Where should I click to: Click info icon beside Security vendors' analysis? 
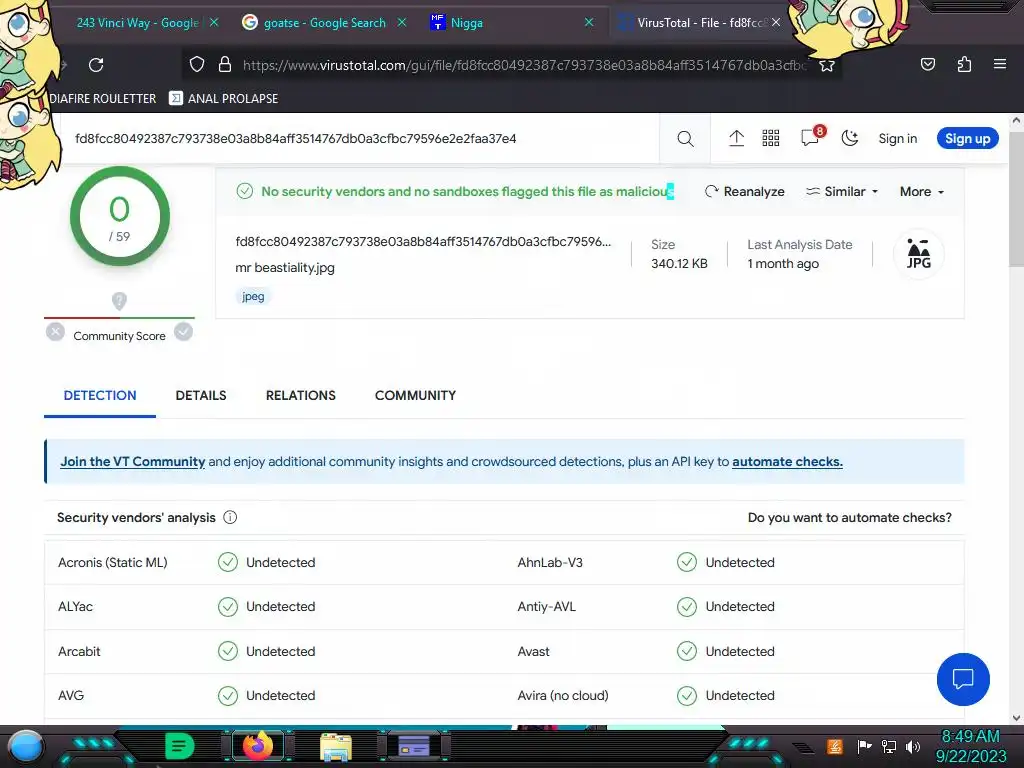click(x=230, y=517)
